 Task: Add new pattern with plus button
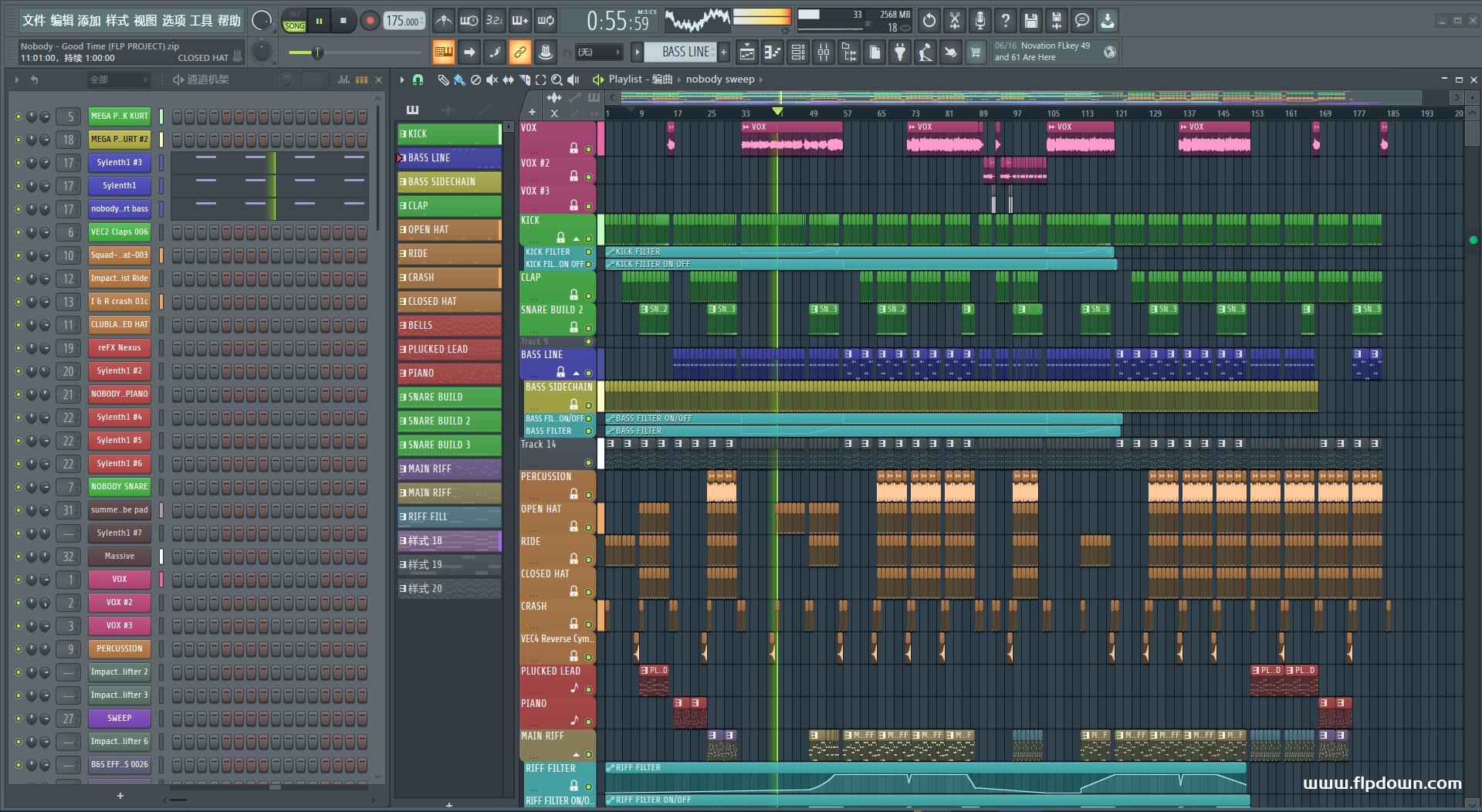(724, 52)
